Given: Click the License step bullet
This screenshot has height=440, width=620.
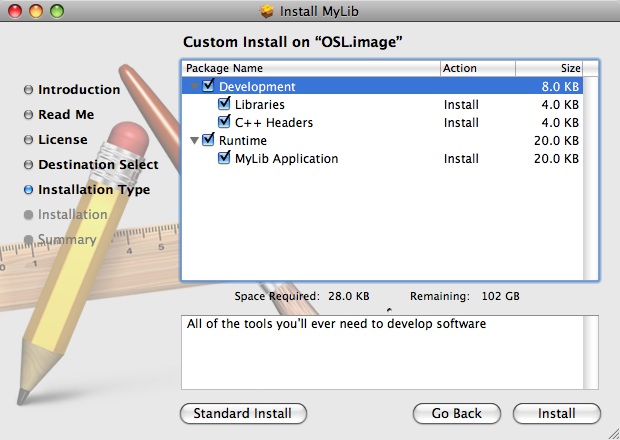Looking at the screenshot, I should [28, 140].
